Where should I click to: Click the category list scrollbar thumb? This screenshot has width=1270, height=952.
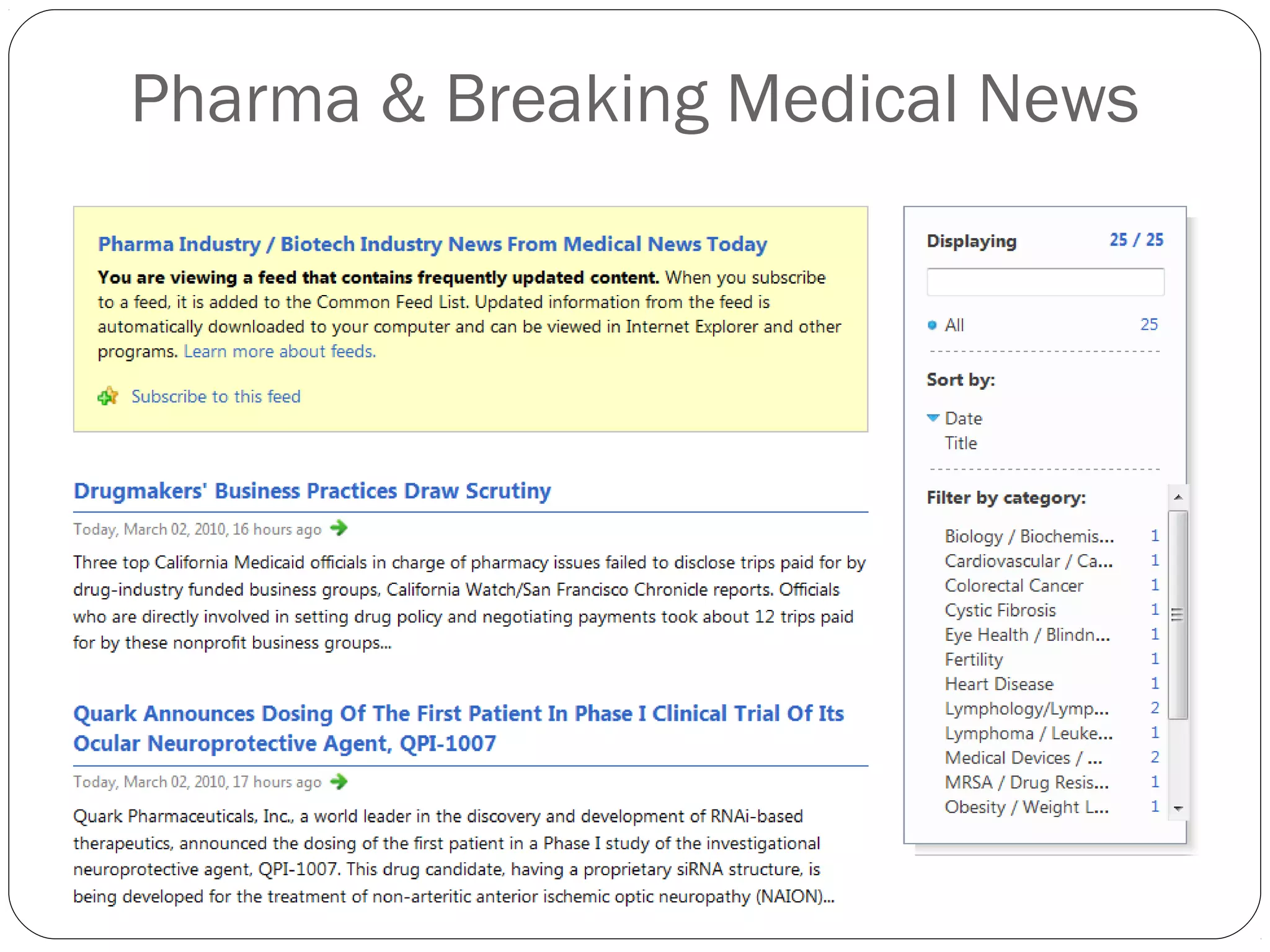tap(1178, 615)
